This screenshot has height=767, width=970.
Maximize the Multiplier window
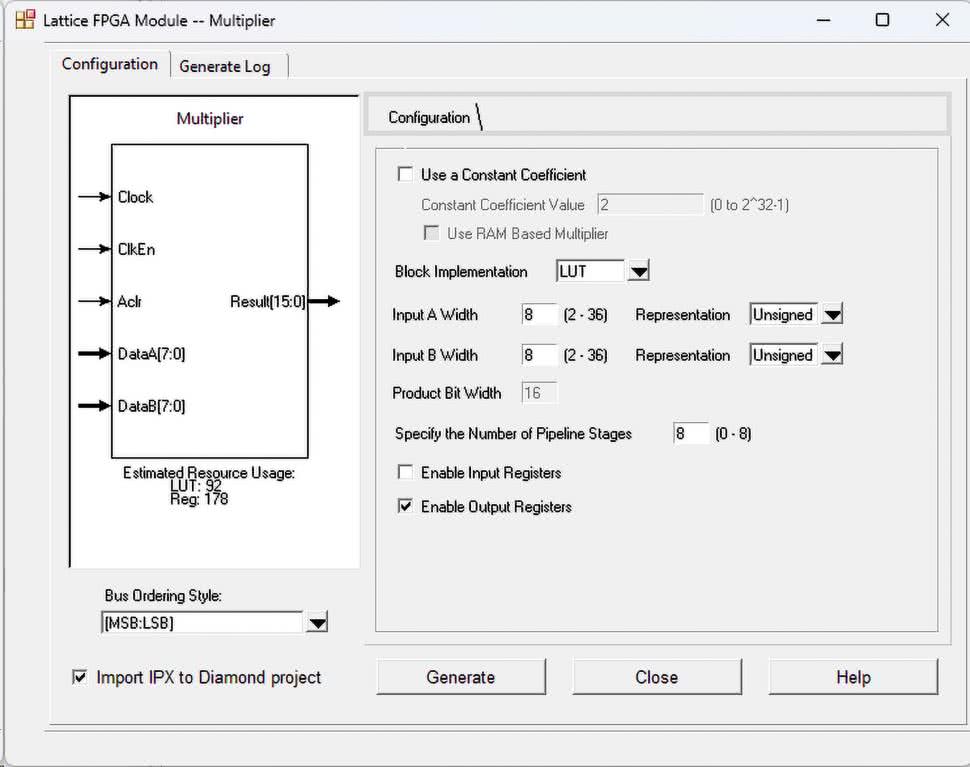882,20
